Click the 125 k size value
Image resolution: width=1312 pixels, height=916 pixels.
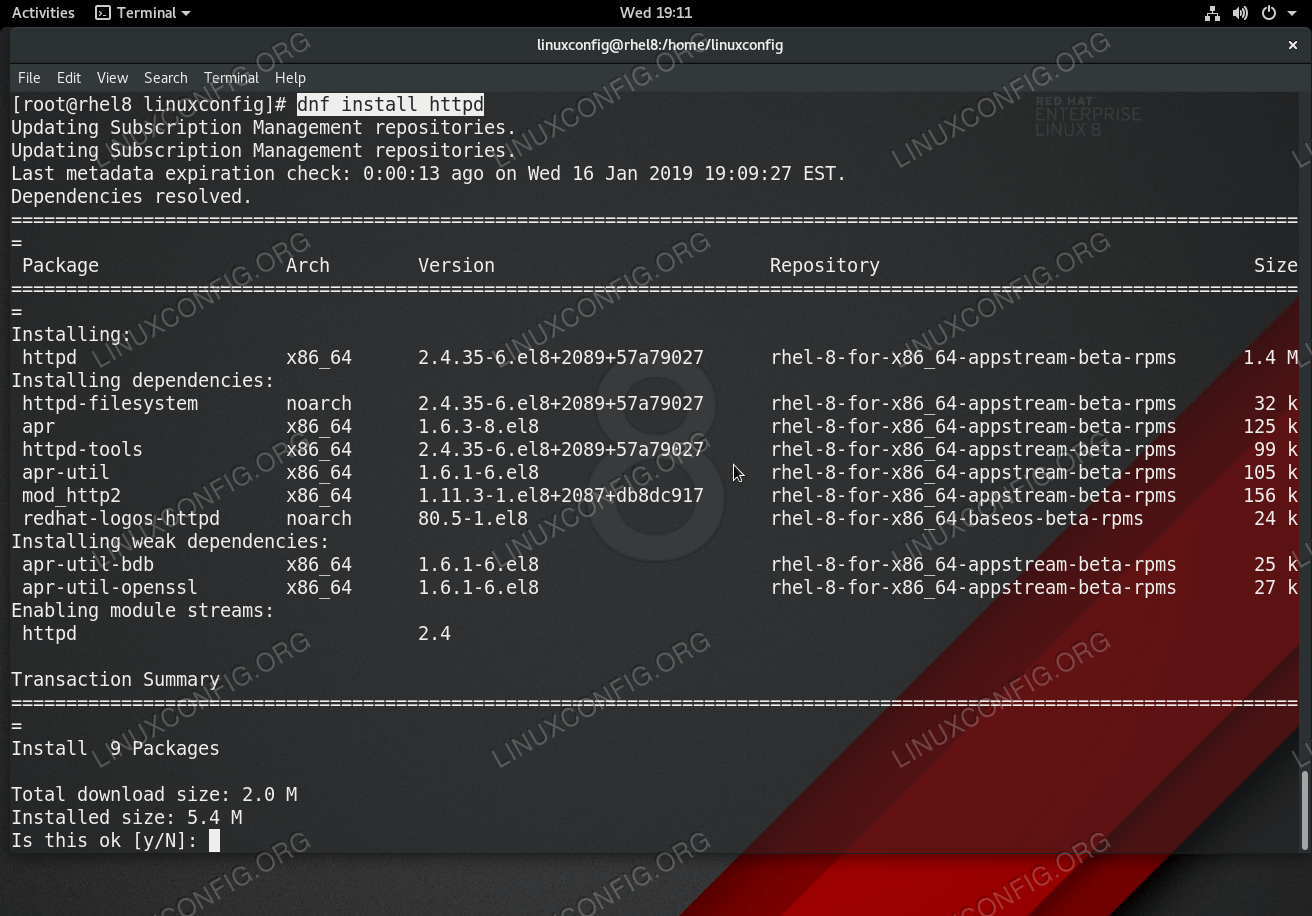[x=1270, y=427]
